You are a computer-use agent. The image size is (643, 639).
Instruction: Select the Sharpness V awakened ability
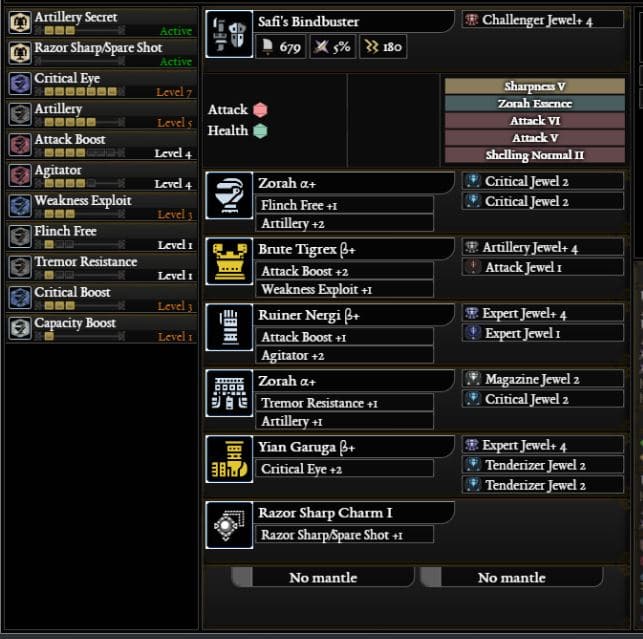click(x=535, y=86)
